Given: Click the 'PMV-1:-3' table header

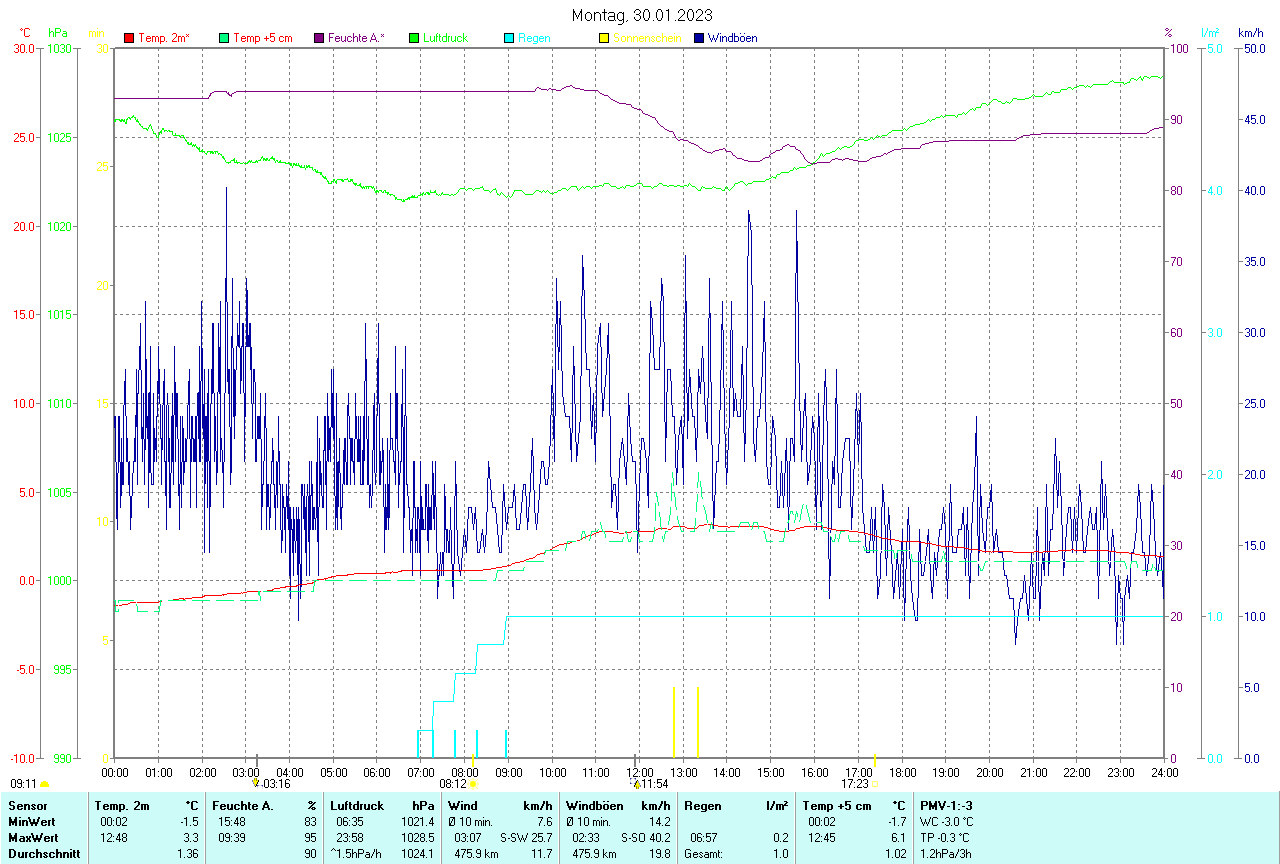Looking at the screenshot, I should [946, 806].
